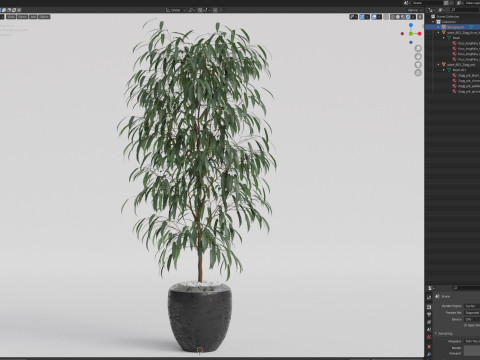The height and width of the screenshot is (360, 480).
Task: Click the scene browse icon in top bar
Action: coord(406,3)
